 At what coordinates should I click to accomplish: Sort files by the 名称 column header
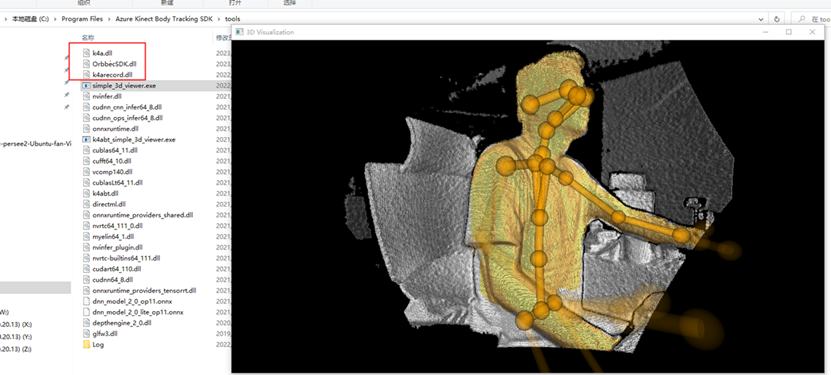88,38
